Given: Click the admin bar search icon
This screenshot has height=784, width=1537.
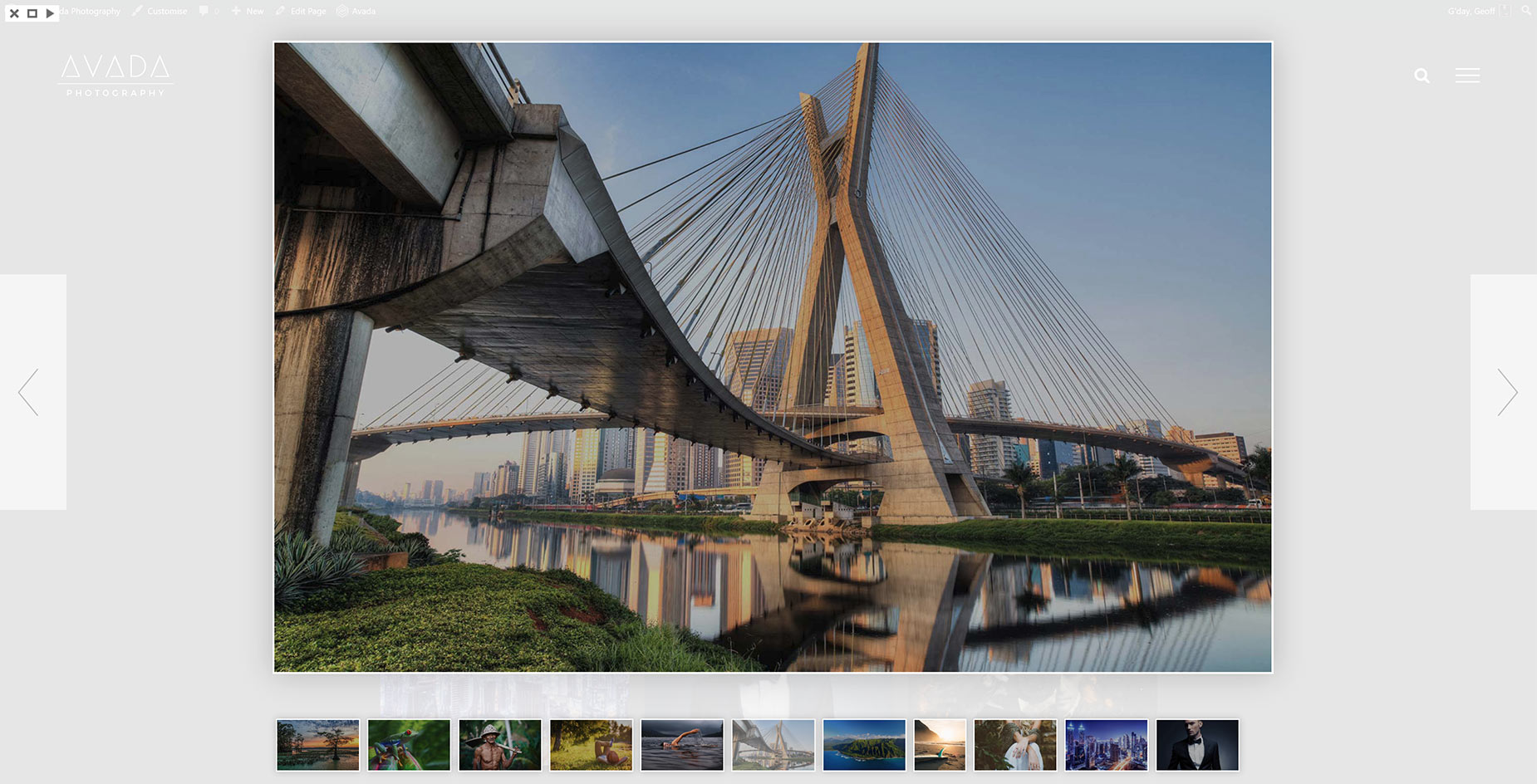Looking at the screenshot, I should point(1526,11).
